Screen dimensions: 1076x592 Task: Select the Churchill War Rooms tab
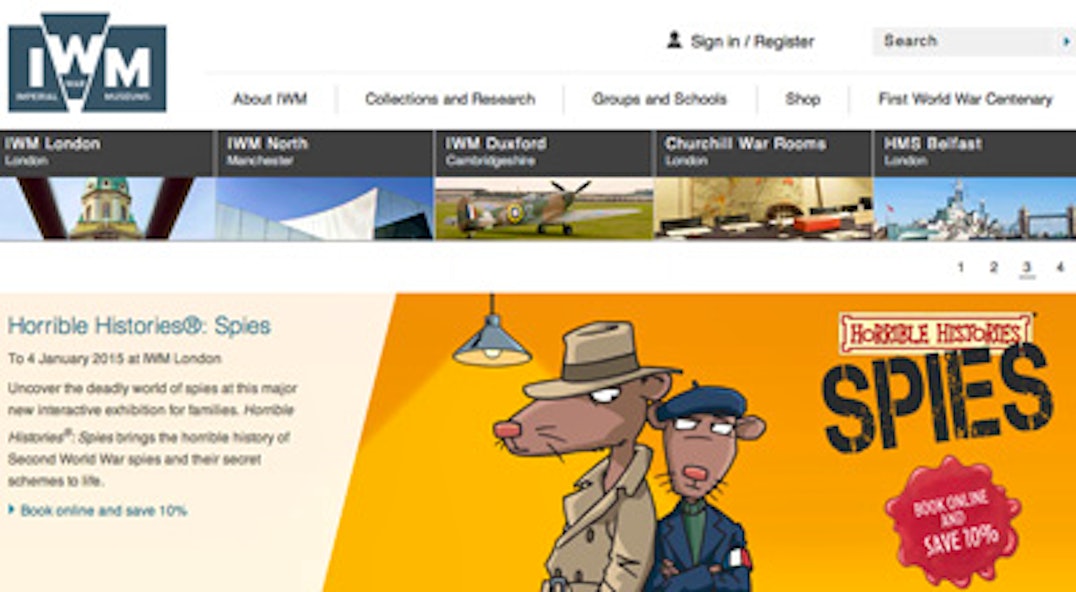click(764, 153)
